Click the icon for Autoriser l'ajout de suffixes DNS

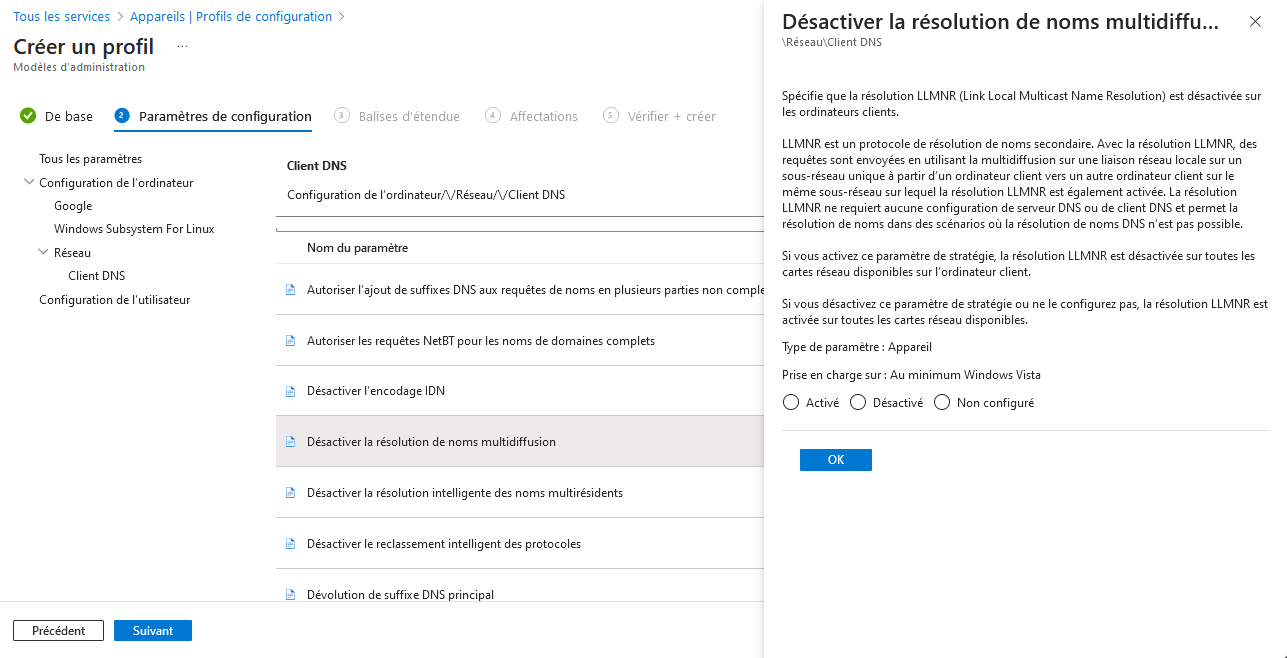[291, 290]
